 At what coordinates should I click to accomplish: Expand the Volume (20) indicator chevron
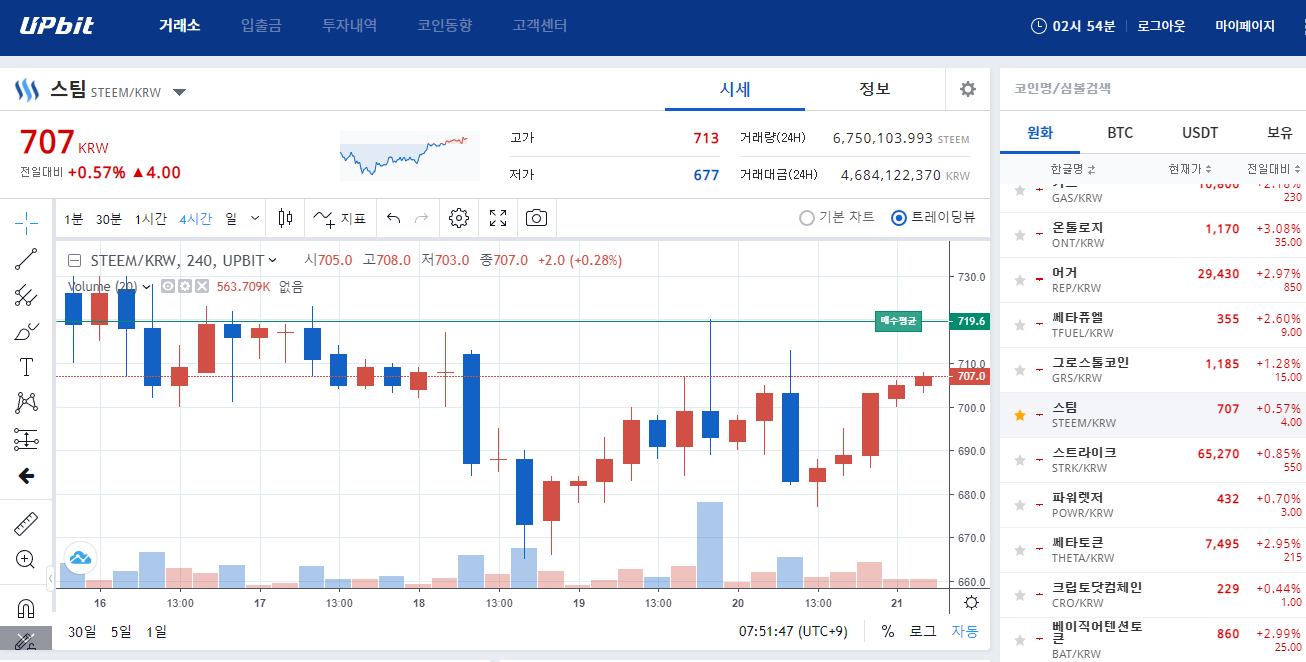[x=147, y=287]
